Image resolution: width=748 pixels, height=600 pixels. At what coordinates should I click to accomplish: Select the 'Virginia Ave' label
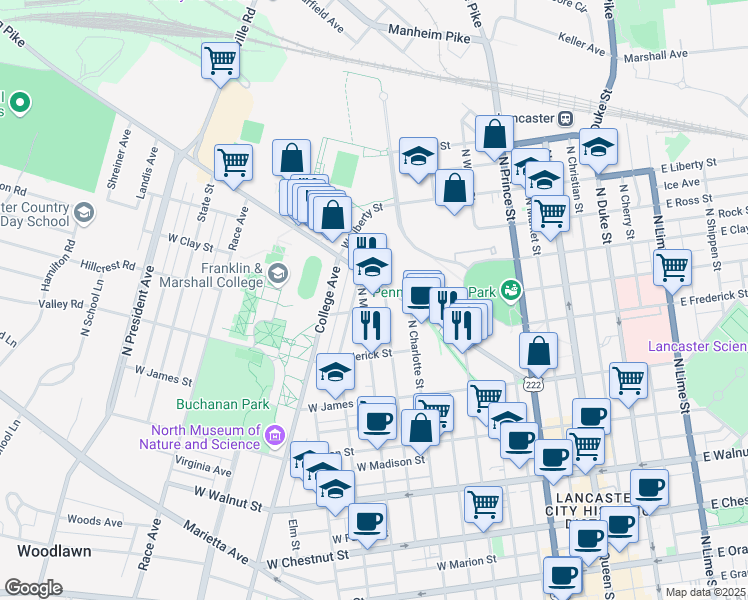tap(203, 466)
